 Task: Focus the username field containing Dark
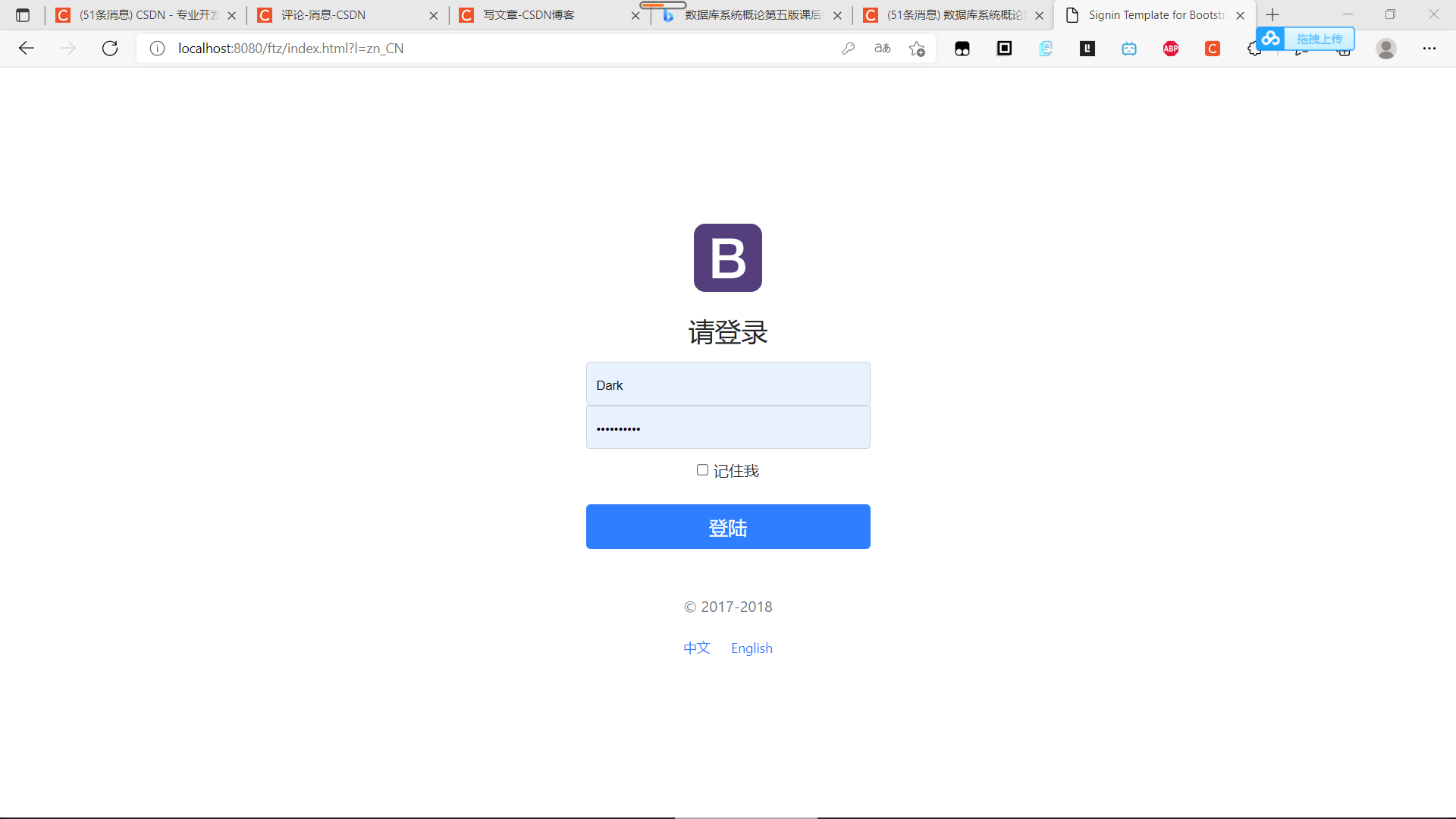(728, 384)
